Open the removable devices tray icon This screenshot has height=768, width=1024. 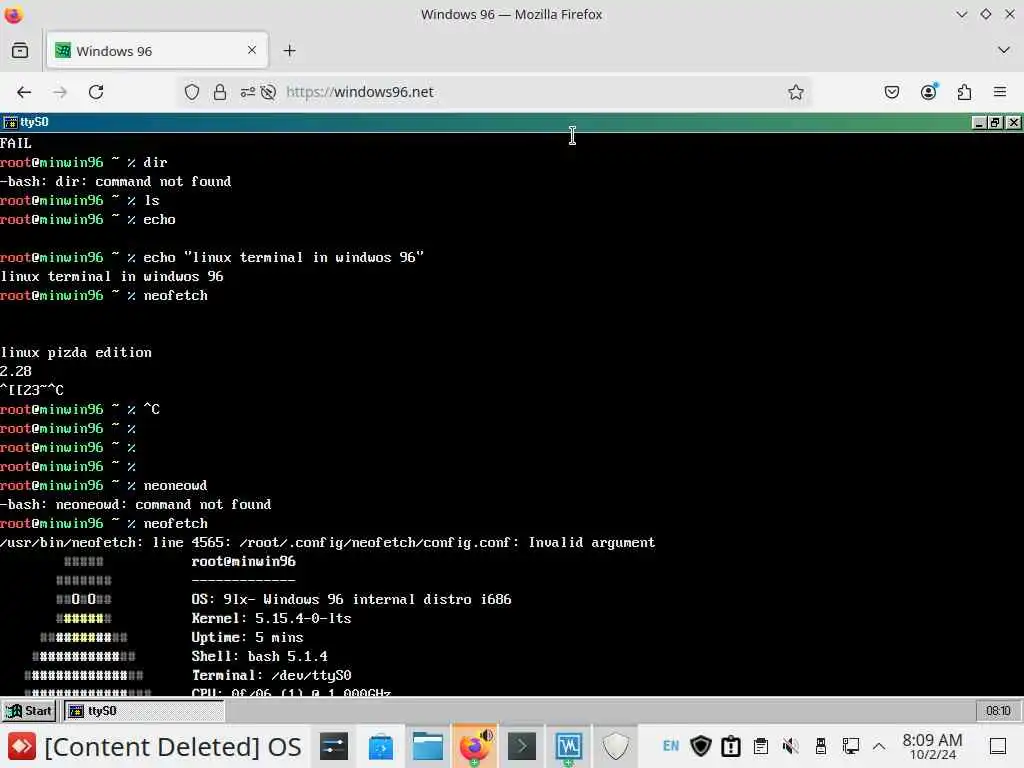click(x=821, y=746)
